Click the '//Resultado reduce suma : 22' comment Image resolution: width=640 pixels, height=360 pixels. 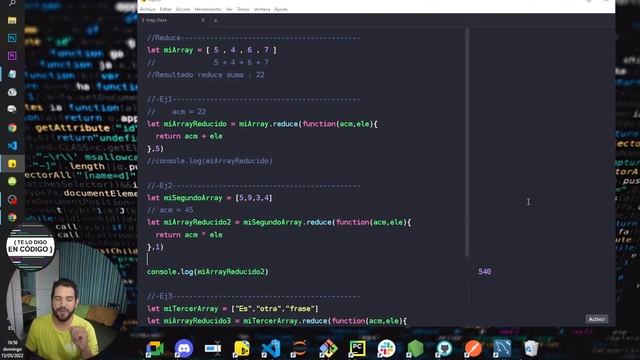tap(206, 75)
